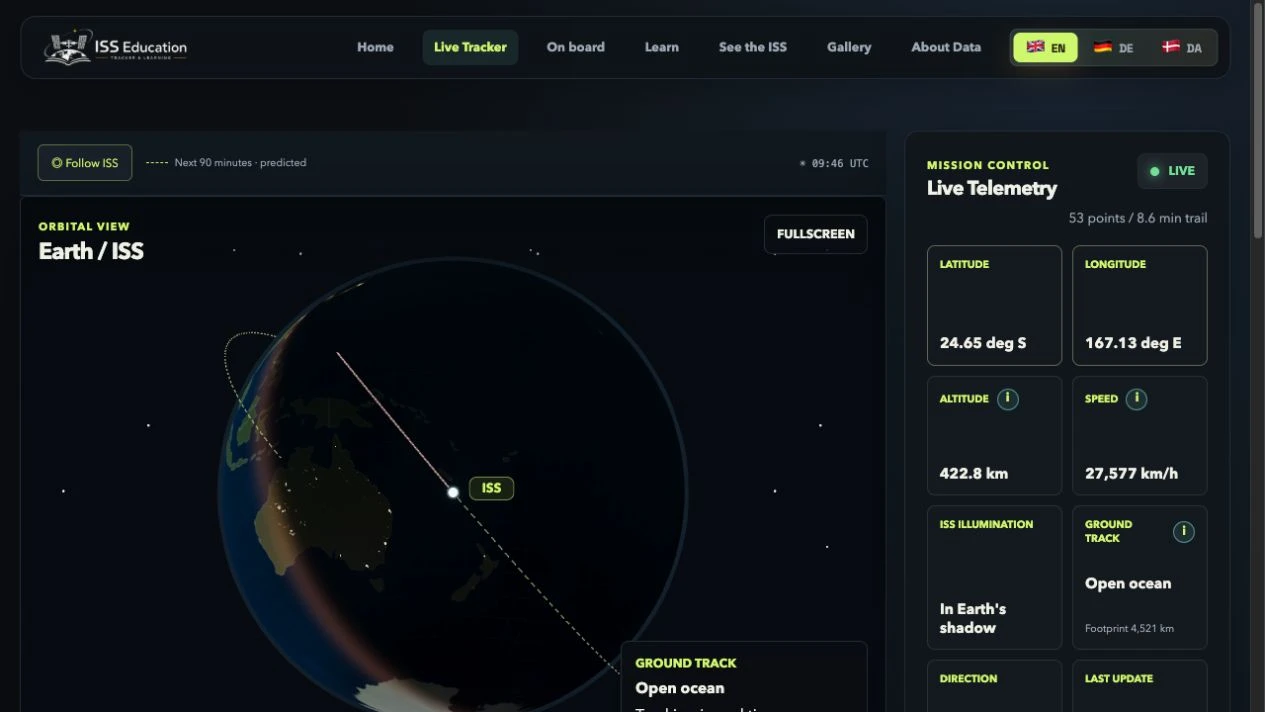Click the ISS marker label on globe

click(491, 488)
